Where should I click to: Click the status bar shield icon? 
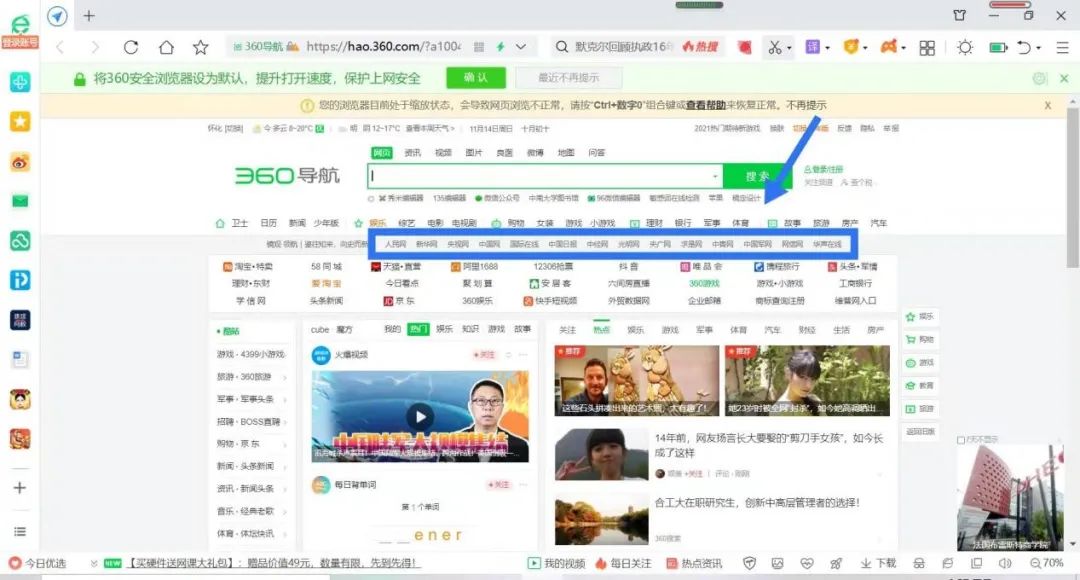click(x=749, y=563)
